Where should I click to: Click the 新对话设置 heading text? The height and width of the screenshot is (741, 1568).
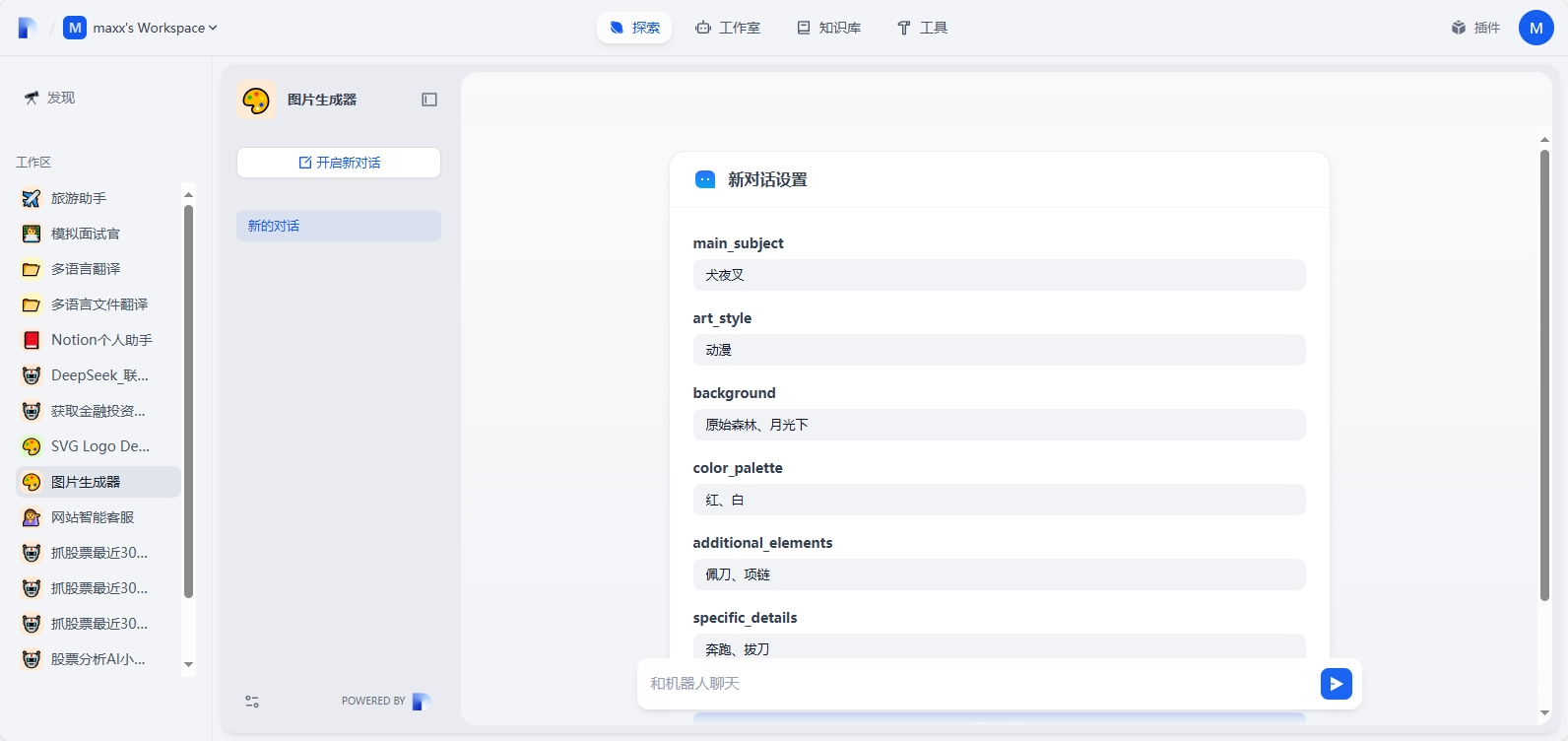click(x=767, y=179)
